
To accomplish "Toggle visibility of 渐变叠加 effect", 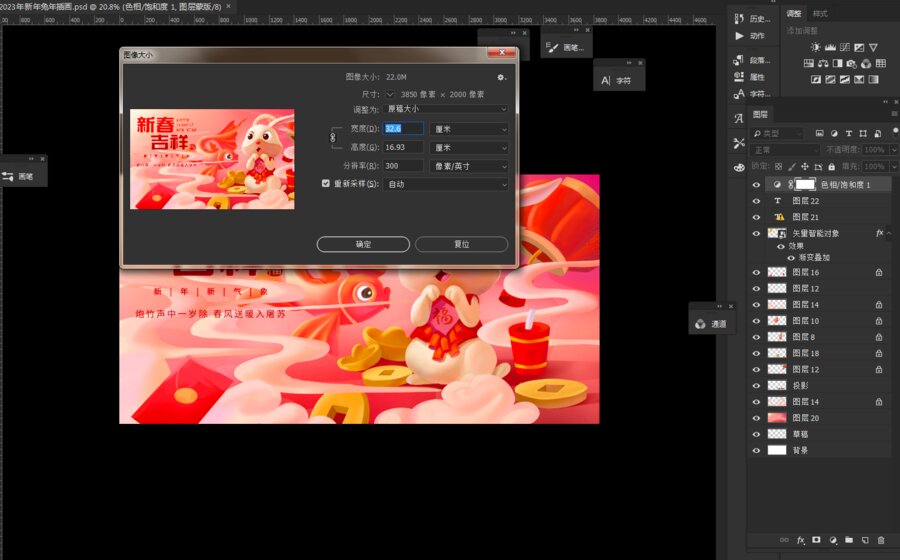I will pos(791,258).
